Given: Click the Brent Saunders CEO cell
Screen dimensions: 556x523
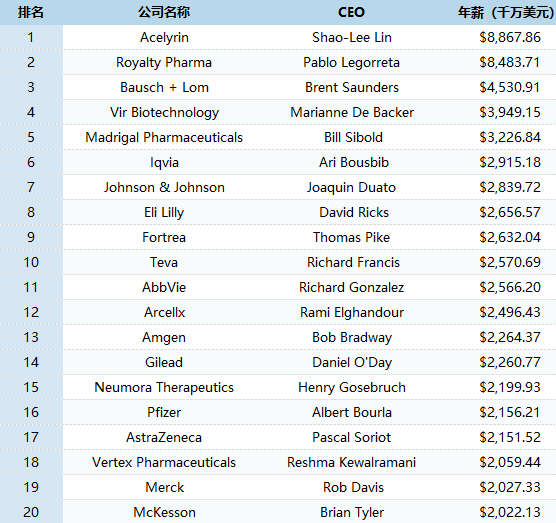Looking at the screenshot, I should click(352, 88).
